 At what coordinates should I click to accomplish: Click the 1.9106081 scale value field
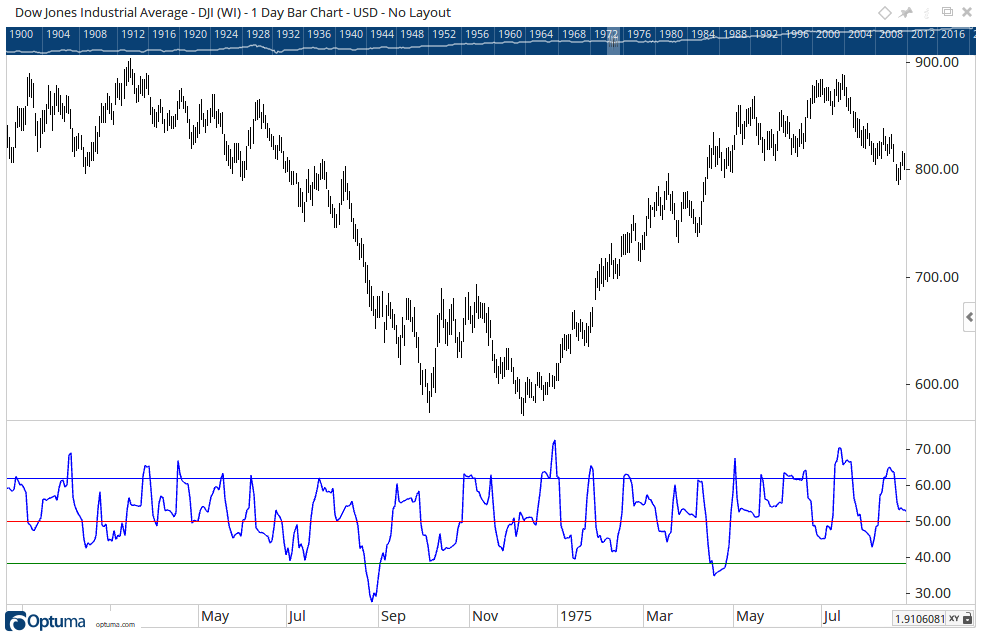[919, 619]
